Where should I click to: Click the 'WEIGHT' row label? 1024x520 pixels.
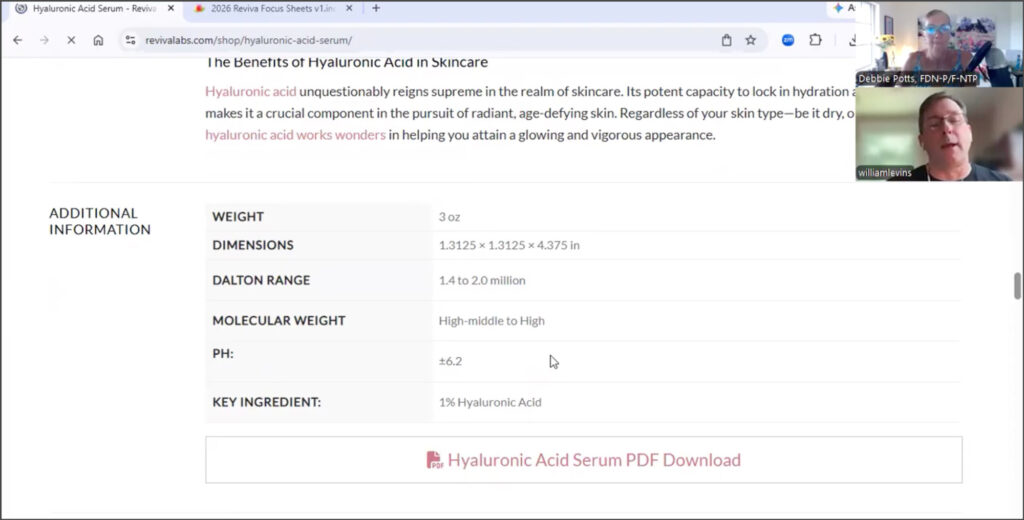click(238, 216)
